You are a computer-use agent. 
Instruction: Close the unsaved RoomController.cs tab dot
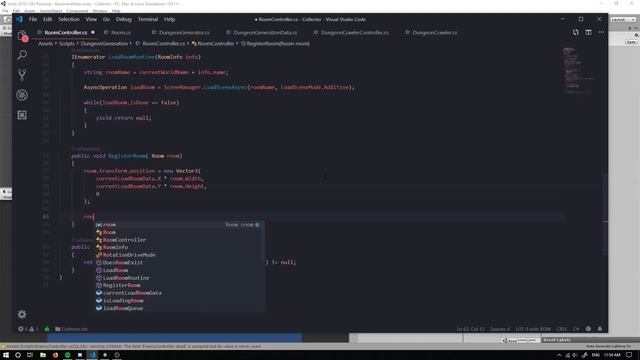click(93, 32)
